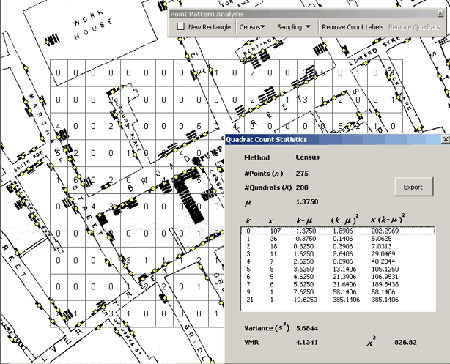The height and width of the screenshot is (364, 450).
Task: Select the table row where k is 6
Action: pyautogui.click(x=338, y=277)
